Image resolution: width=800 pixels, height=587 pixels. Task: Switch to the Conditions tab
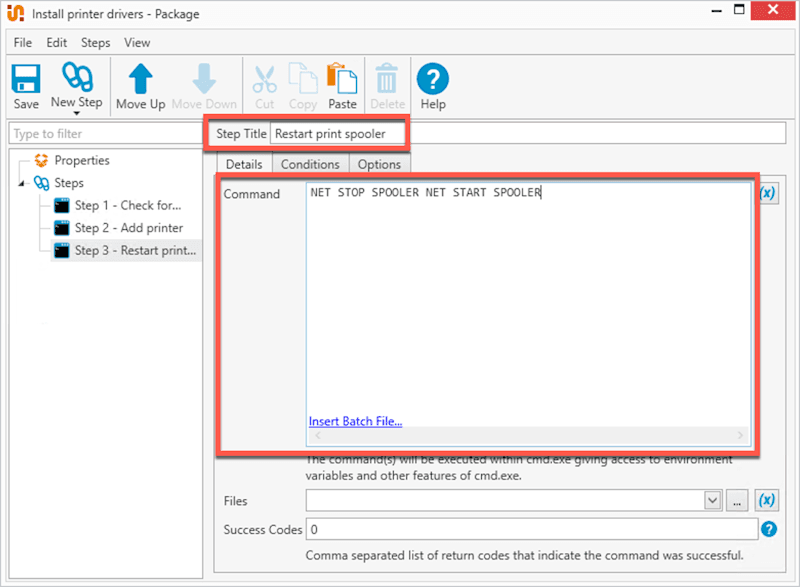(x=310, y=163)
